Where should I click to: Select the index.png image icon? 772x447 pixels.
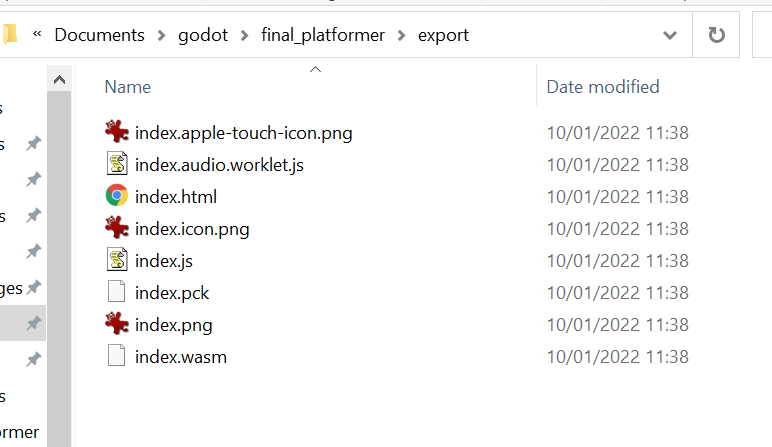[117, 324]
